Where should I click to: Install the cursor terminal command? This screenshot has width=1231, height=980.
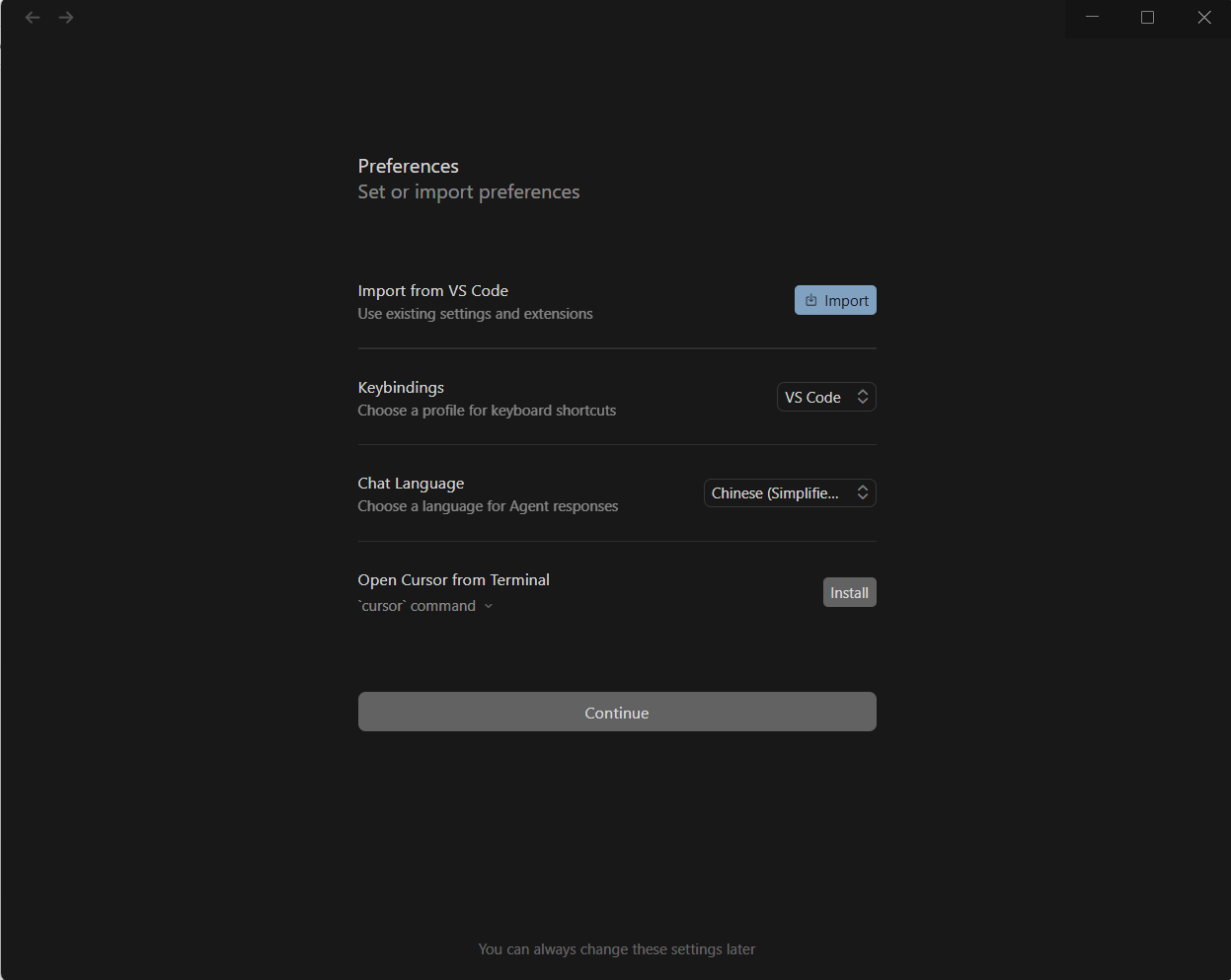[x=849, y=592]
